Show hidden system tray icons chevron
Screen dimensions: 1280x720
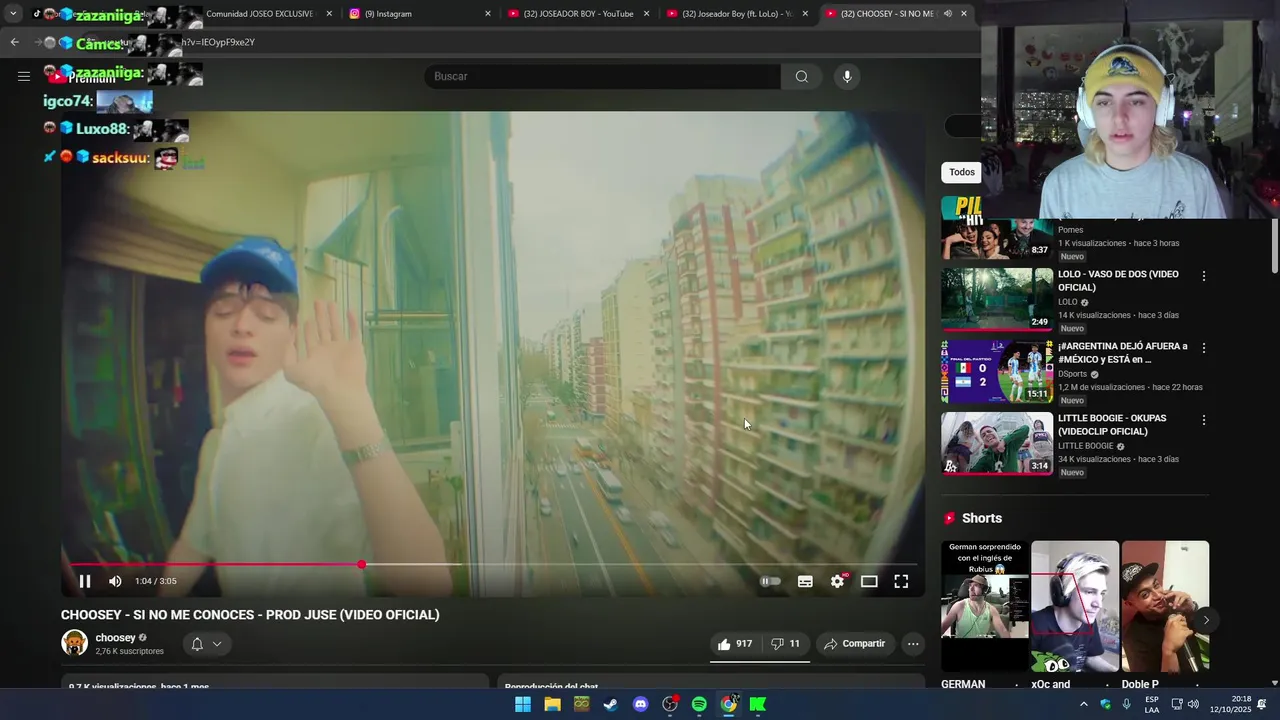[1083, 704]
